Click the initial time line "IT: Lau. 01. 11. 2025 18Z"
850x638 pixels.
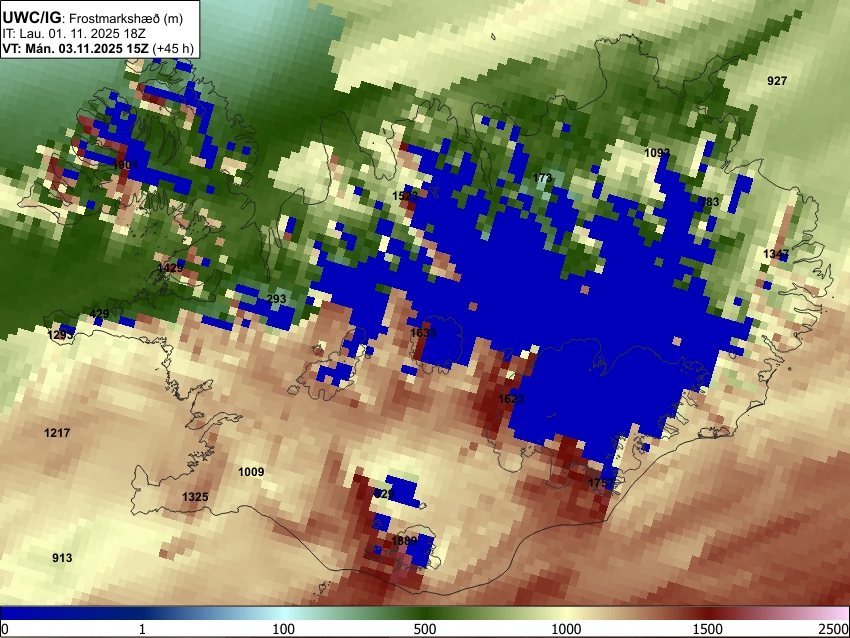click(74, 34)
